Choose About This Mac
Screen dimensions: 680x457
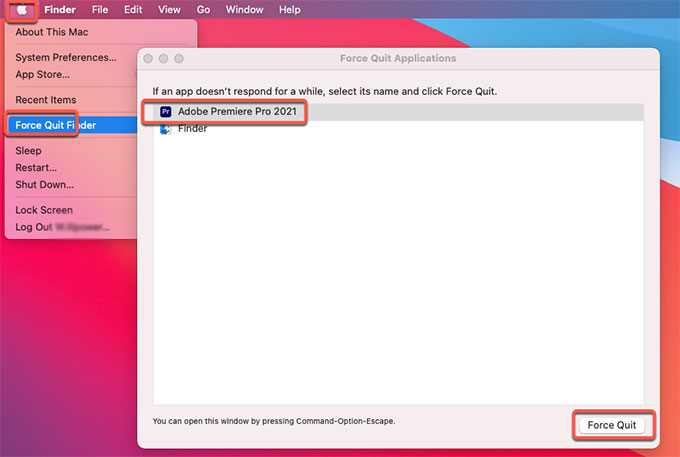coord(50,33)
